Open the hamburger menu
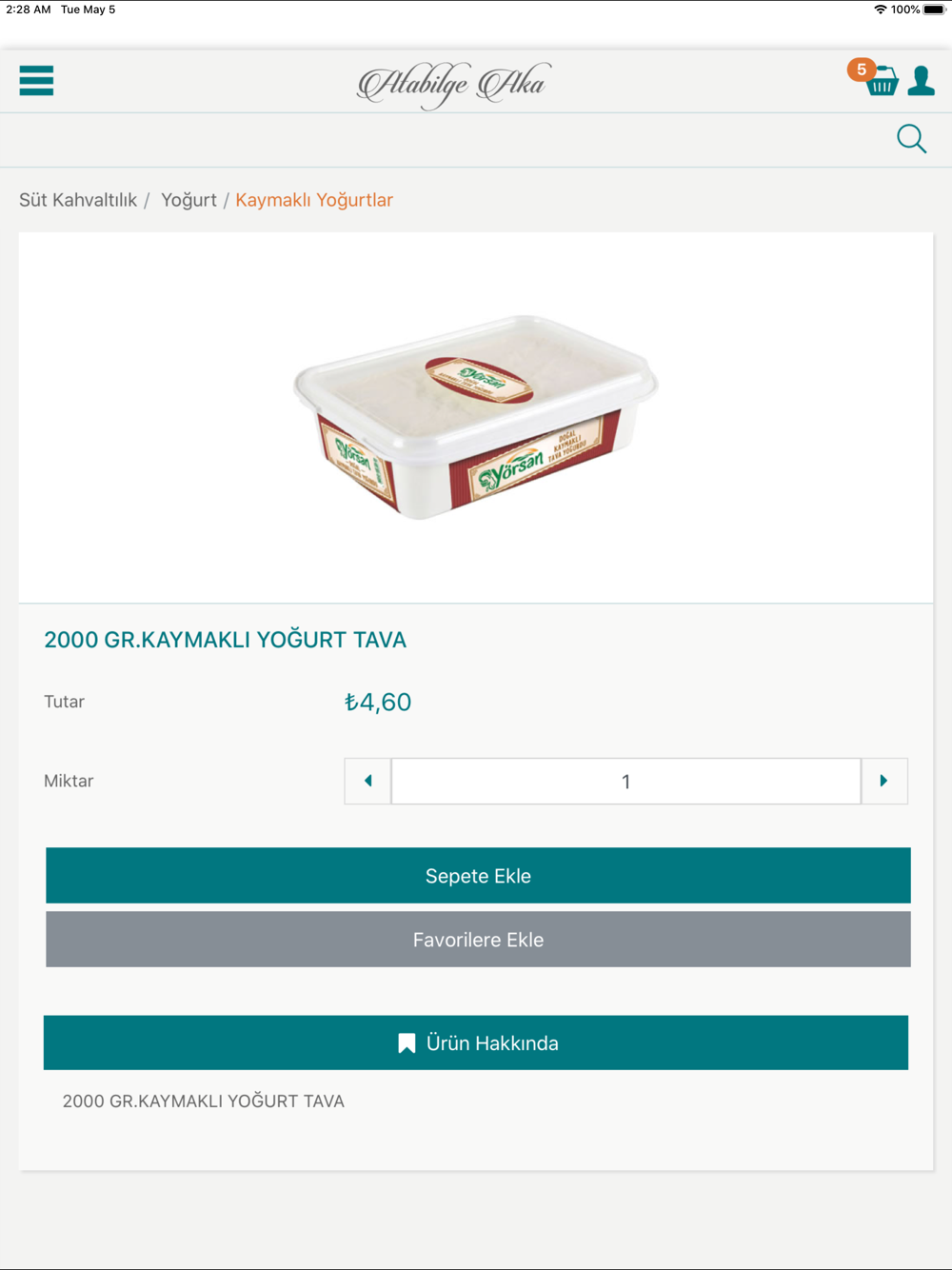This screenshot has width=952, height=1270. 36,81
